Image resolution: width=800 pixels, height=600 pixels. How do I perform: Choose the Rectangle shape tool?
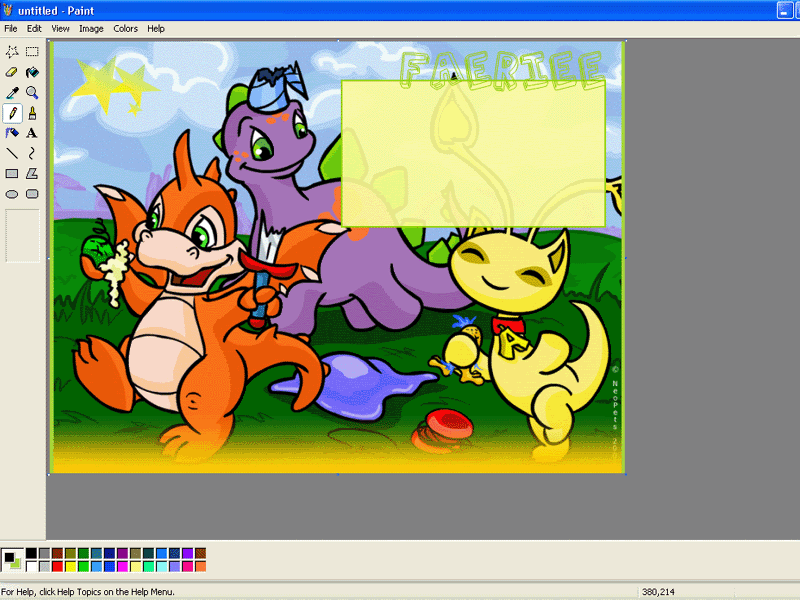[x=12, y=173]
